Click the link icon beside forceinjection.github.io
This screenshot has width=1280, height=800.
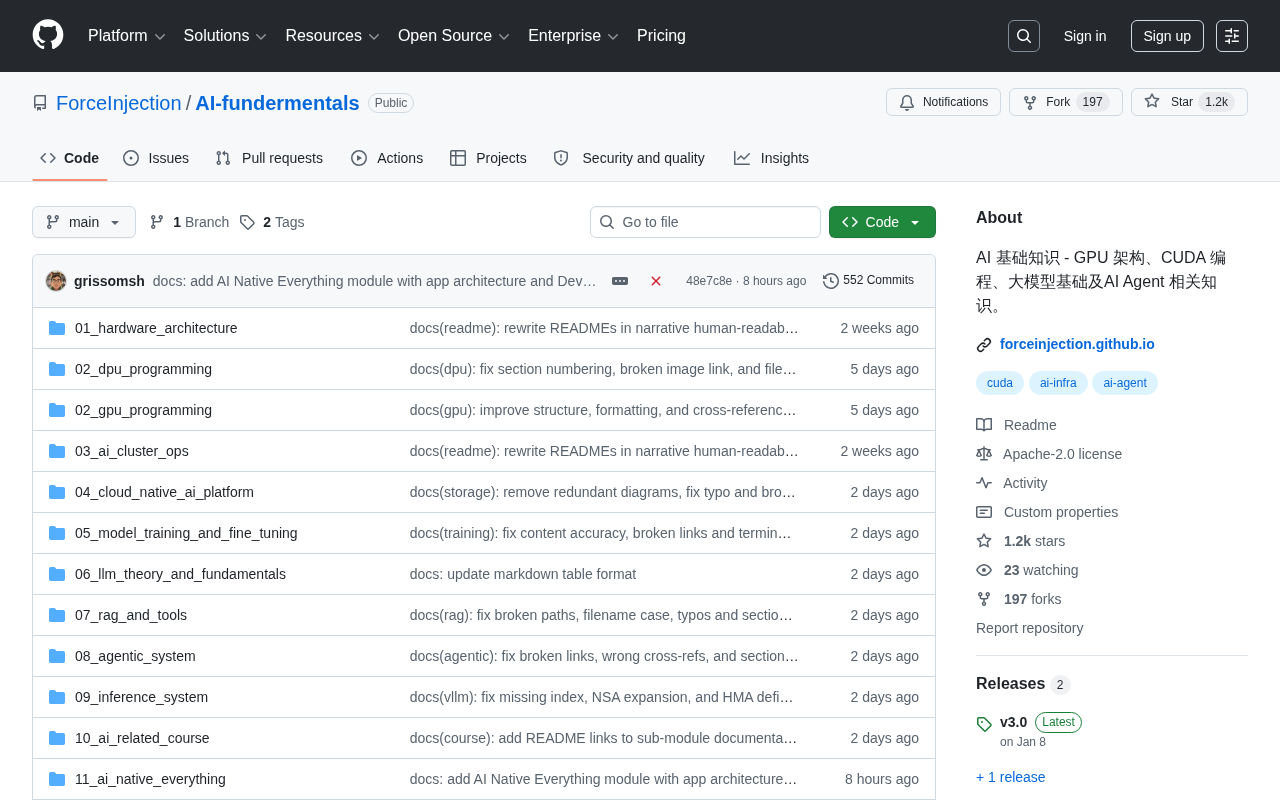pos(984,345)
